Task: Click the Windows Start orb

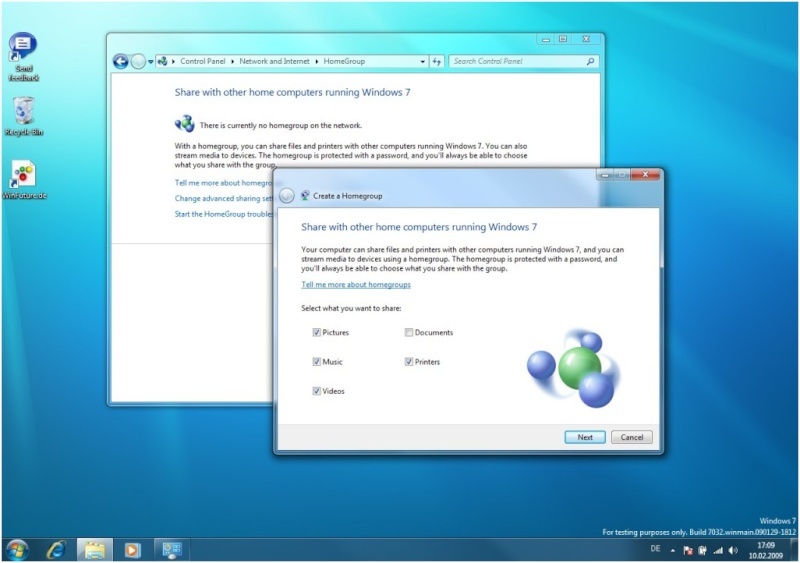Action: click(17, 550)
